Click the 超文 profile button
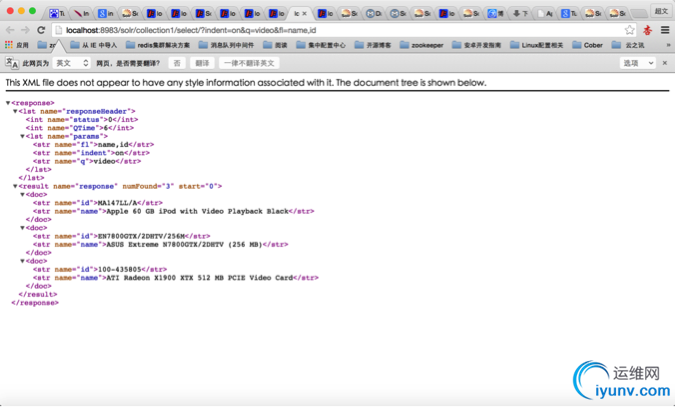This screenshot has height=407, width=676. pos(661,11)
